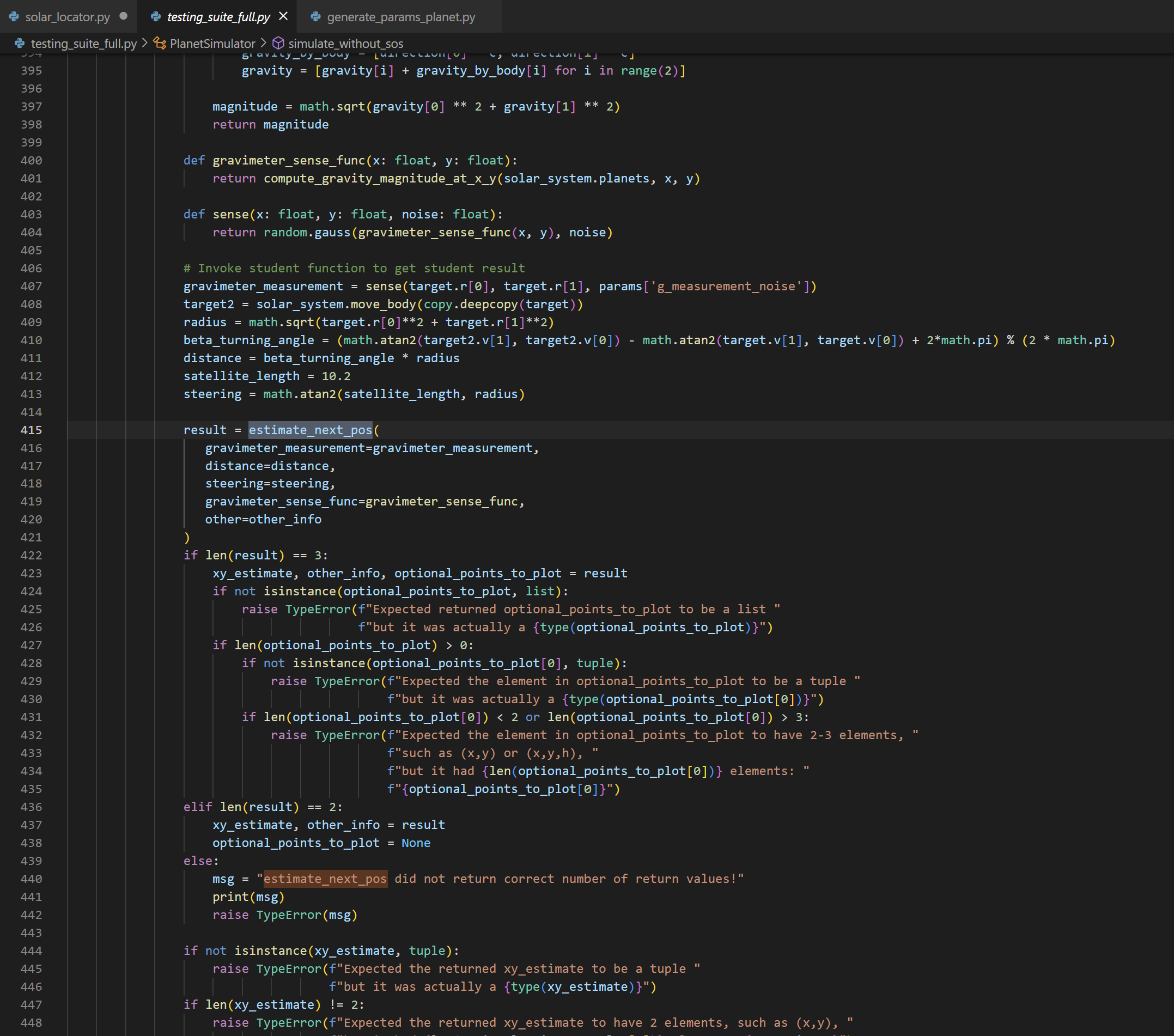This screenshot has height=1036, width=1174.
Task: Expand the chevron after PlanetSimulator breadcrumb
Action: click(x=264, y=44)
